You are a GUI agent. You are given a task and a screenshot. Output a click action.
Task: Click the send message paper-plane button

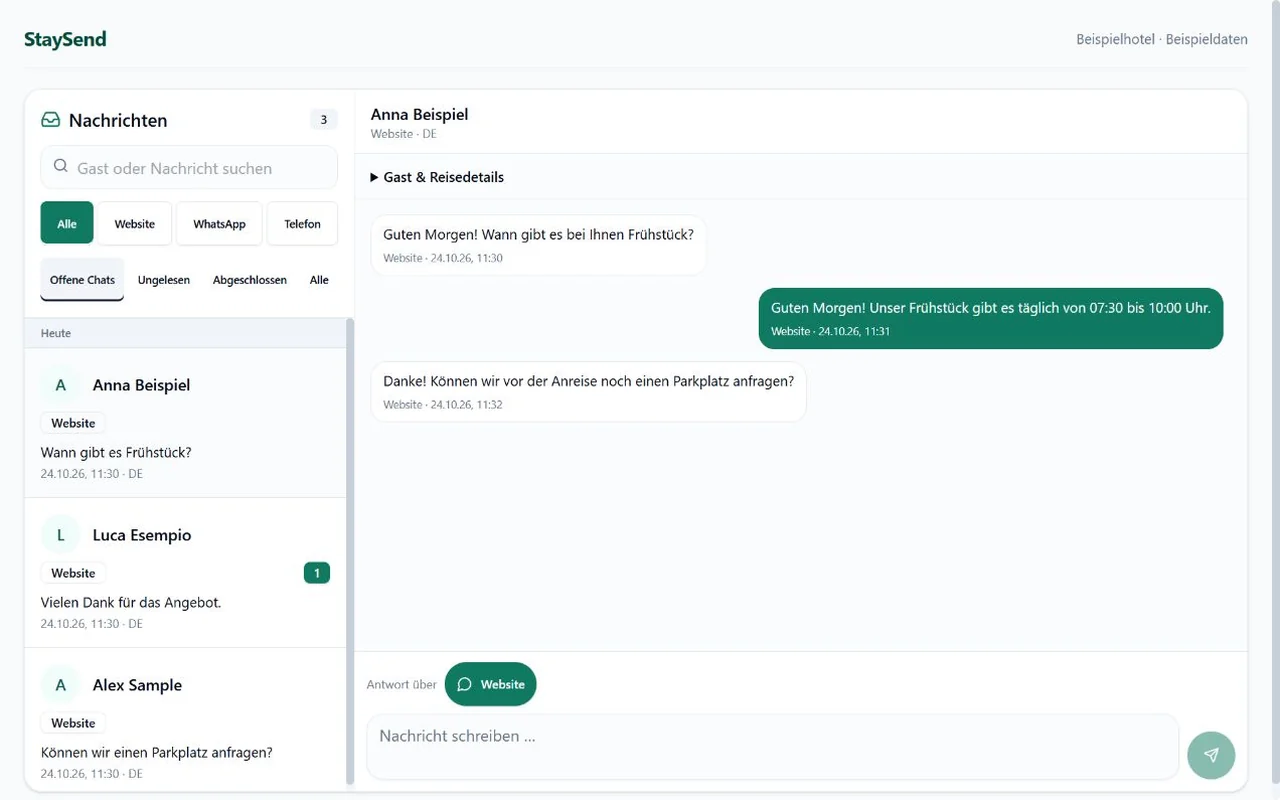(1211, 755)
